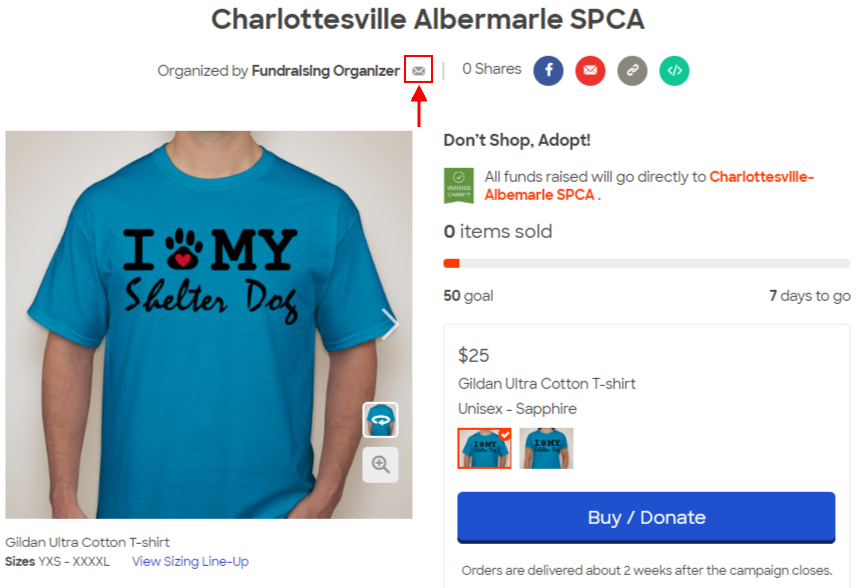Click the Buy / Donate button
This screenshot has height=588, width=857.
tap(646, 518)
